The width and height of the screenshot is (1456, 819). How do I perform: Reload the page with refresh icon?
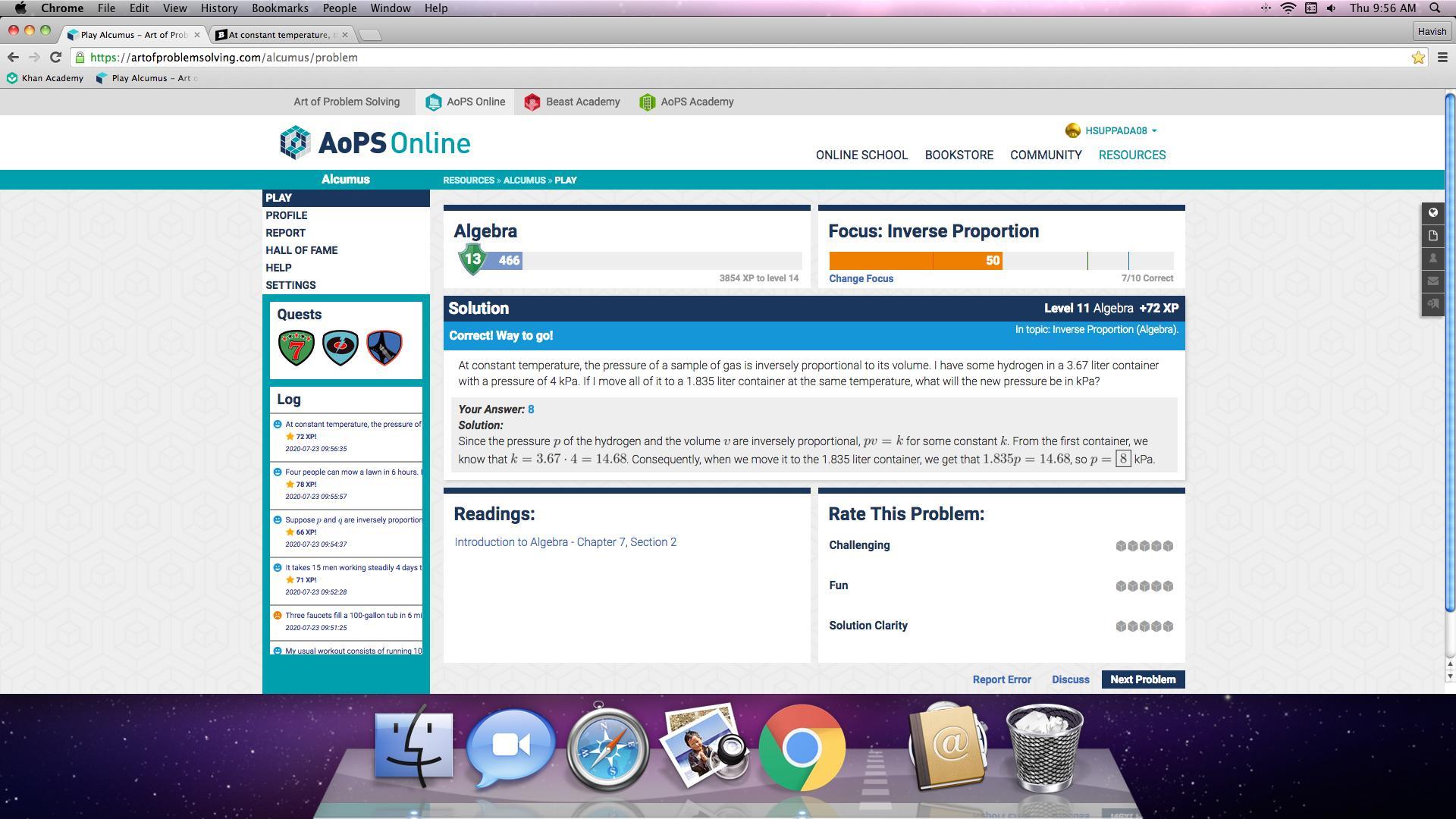coord(55,58)
